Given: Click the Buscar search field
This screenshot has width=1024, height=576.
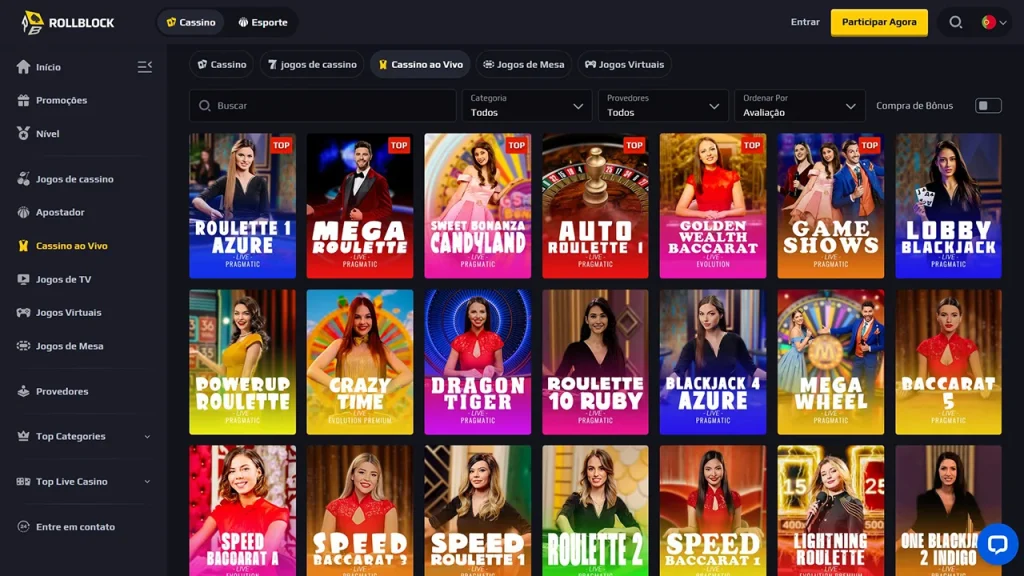Looking at the screenshot, I should [323, 105].
